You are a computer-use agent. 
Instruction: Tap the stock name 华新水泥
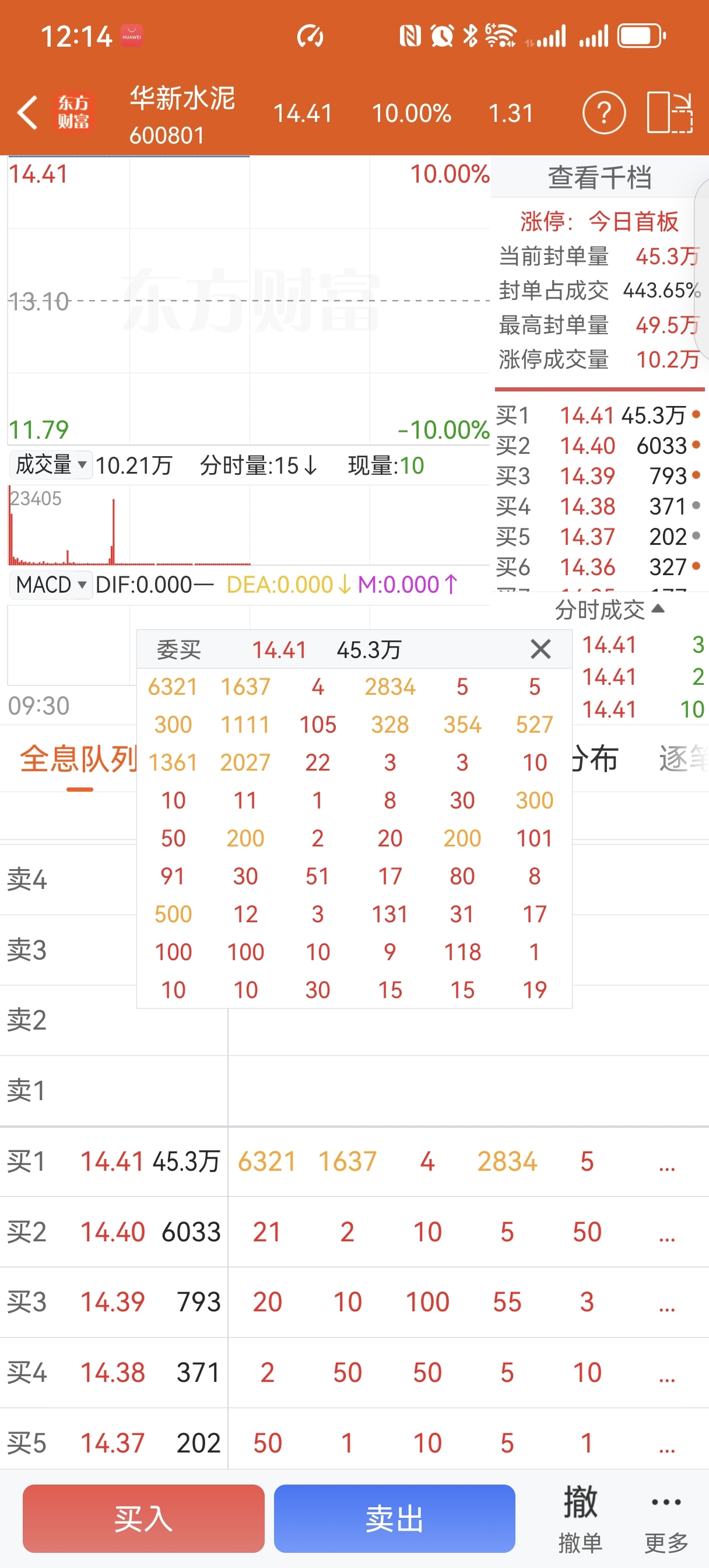[182, 98]
